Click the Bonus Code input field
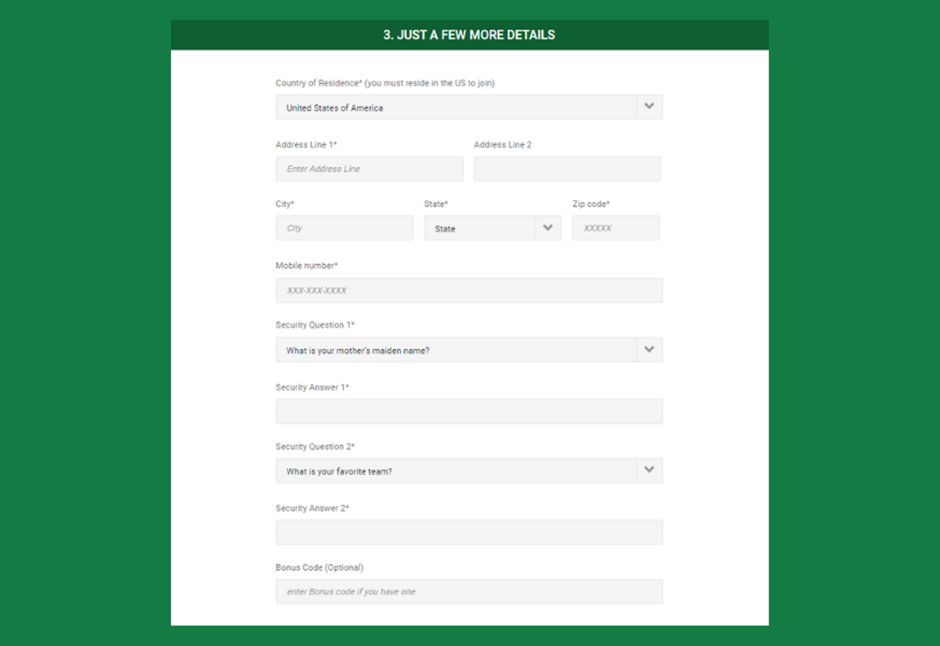 (469, 591)
